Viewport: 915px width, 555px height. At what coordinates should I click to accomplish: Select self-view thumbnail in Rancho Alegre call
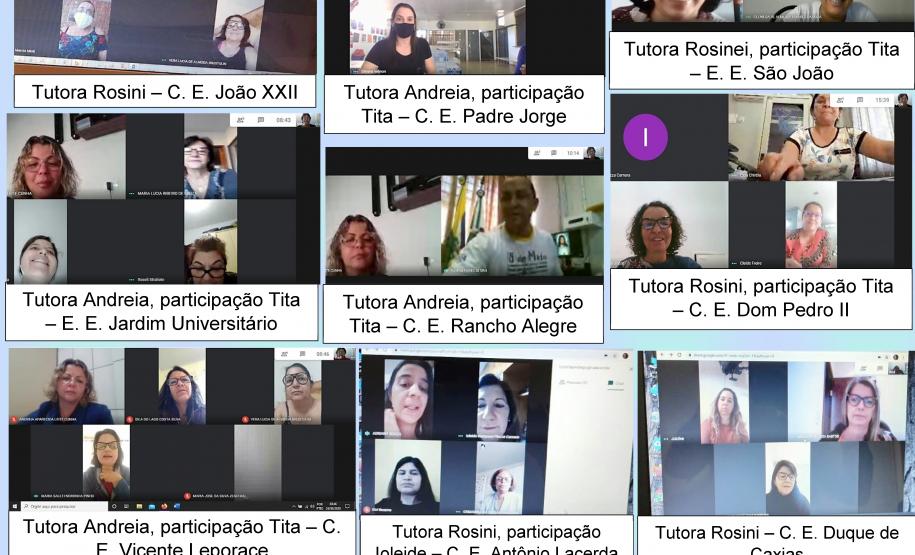coord(592,153)
